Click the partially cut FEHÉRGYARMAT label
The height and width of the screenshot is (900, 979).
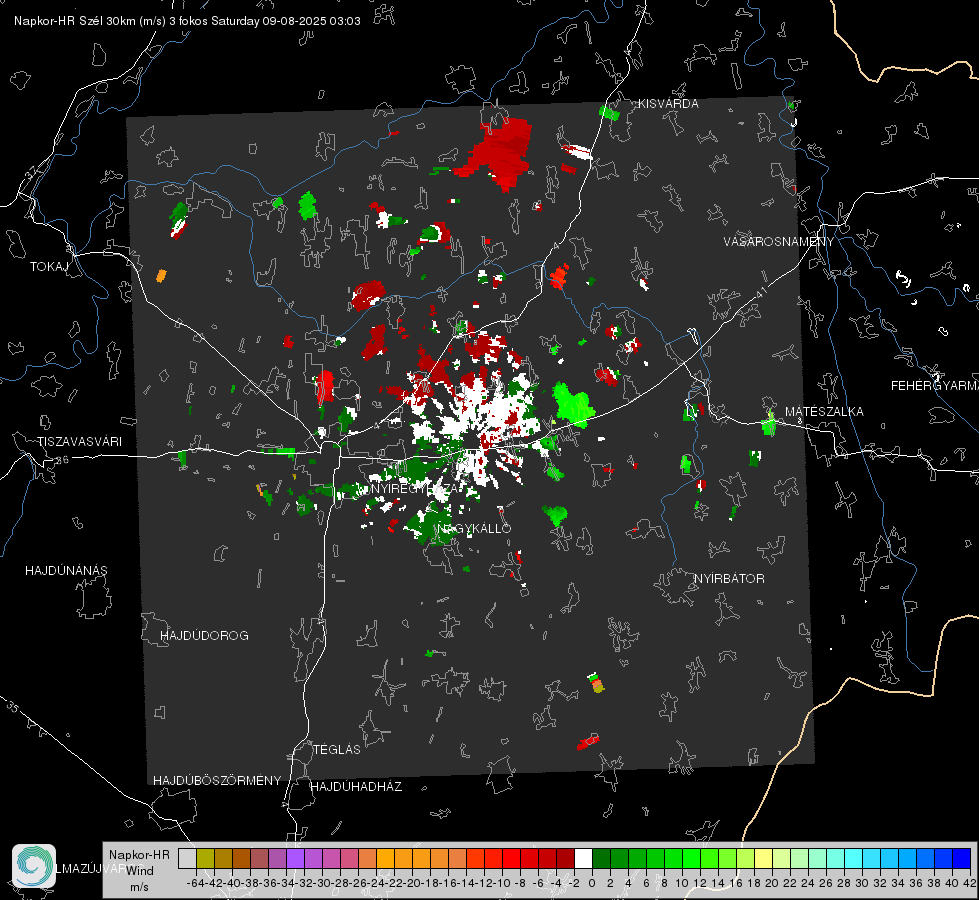coord(934,386)
